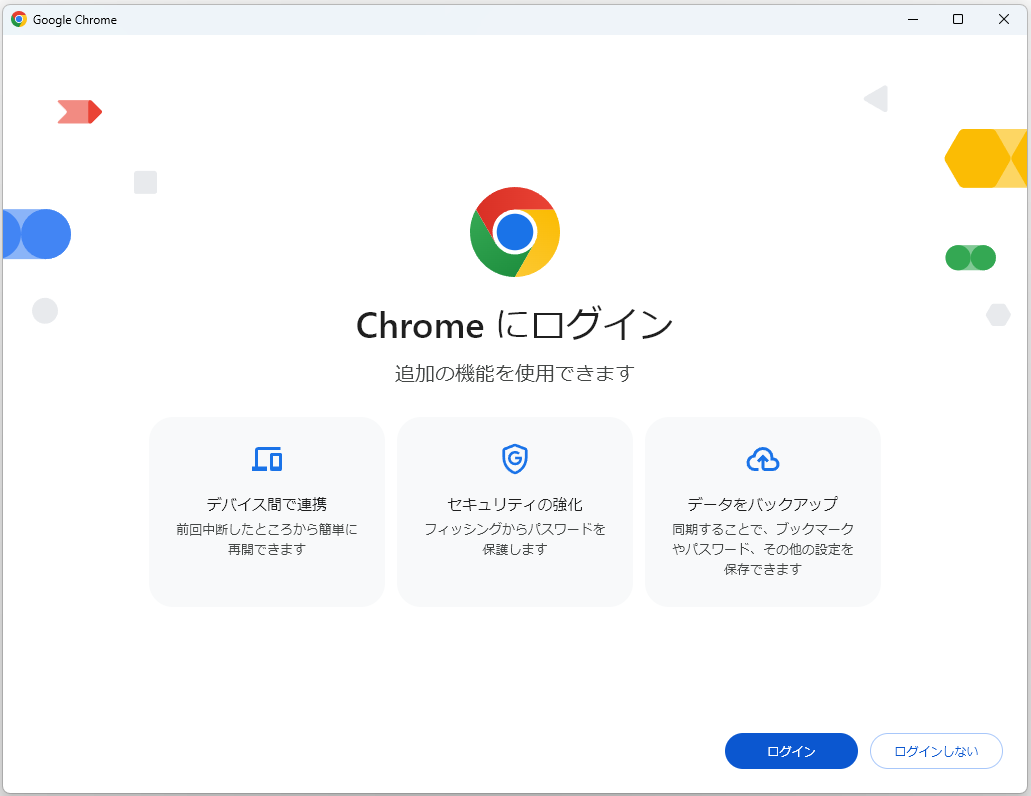The height and width of the screenshot is (796, 1031).
Task: Click the central Chrome logo icon
Action: 514,231
